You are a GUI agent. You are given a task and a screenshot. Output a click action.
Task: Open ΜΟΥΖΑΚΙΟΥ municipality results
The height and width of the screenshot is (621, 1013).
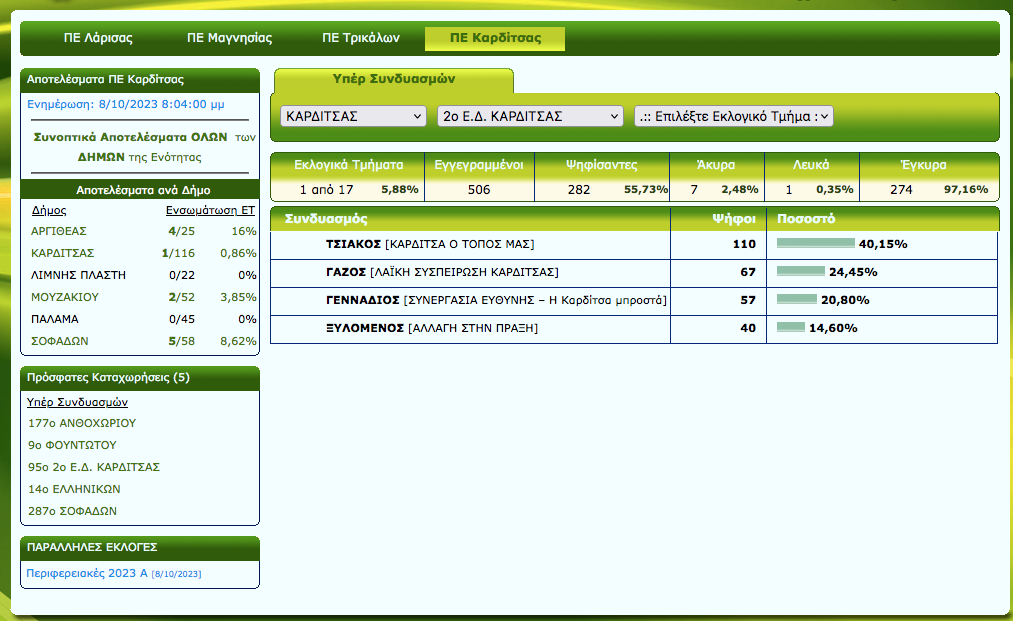coord(65,297)
